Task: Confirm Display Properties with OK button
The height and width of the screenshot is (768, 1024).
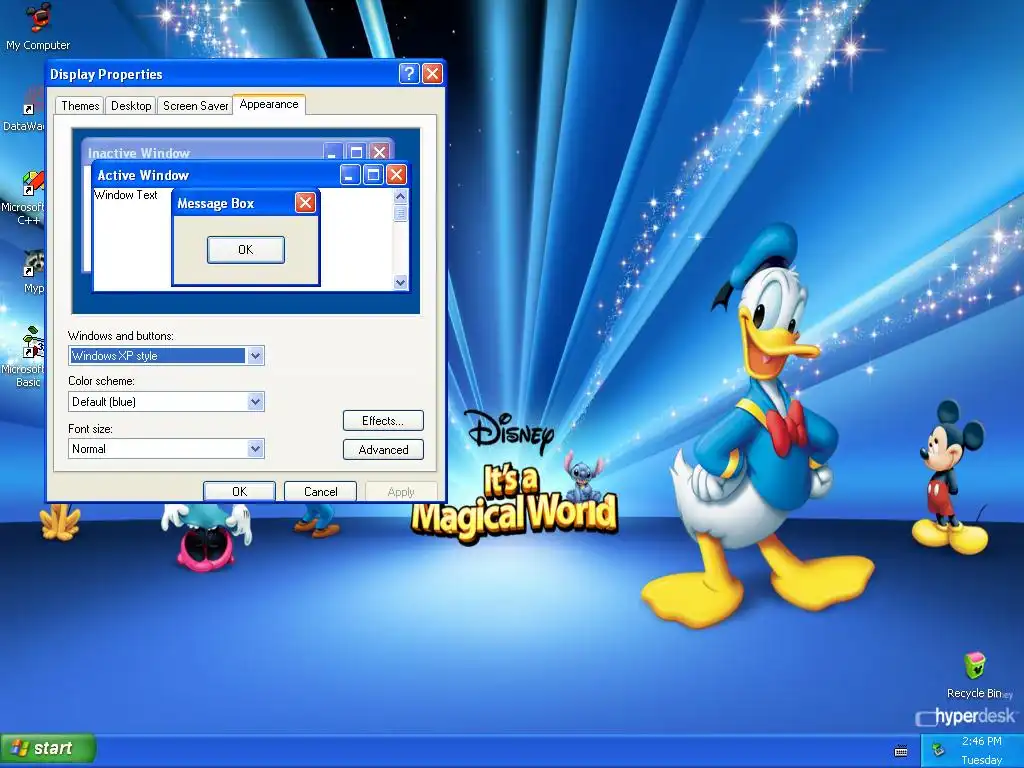Action: click(239, 491)
